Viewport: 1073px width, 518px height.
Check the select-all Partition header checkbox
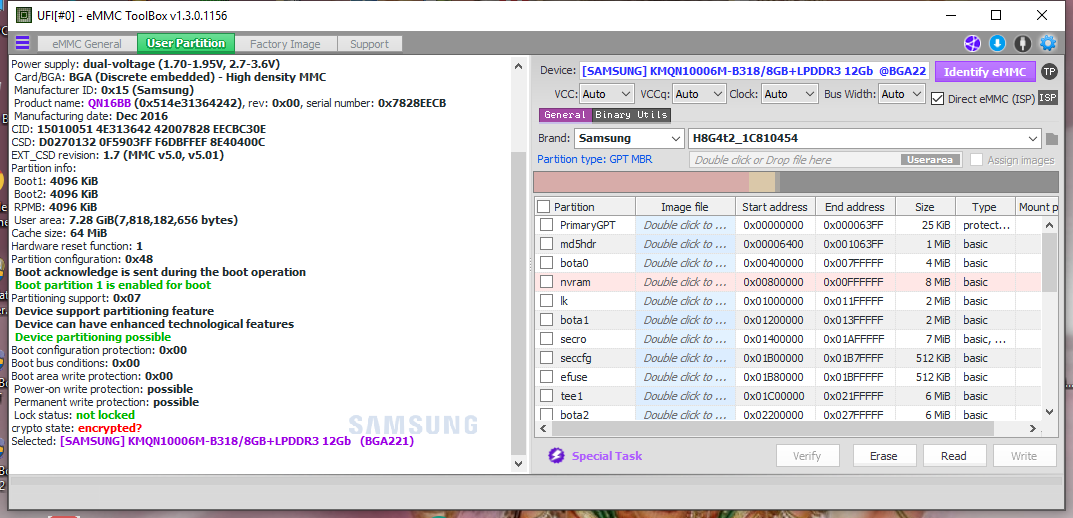[x=543, y=207]
